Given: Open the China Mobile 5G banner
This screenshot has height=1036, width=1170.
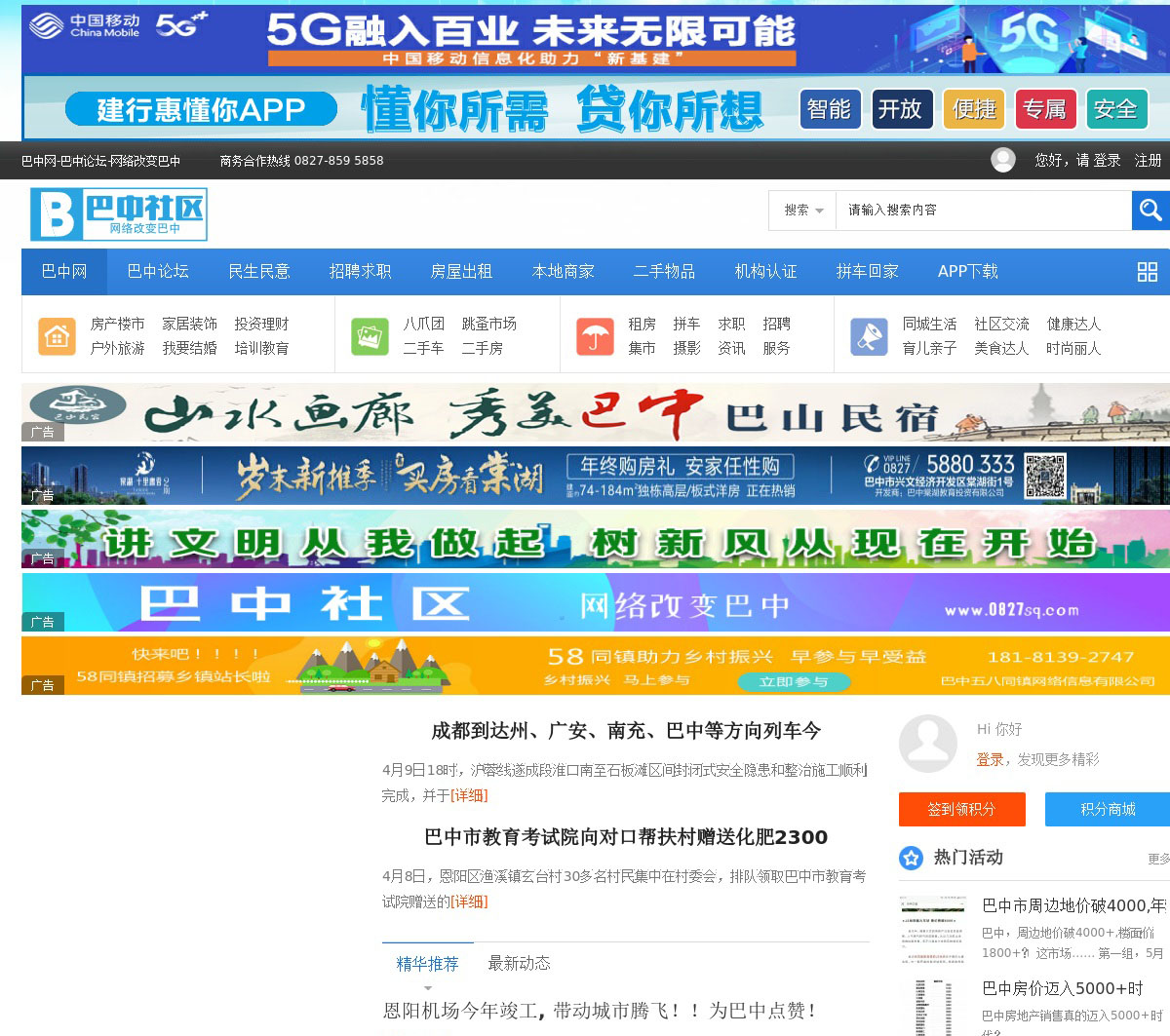Looking at the screenshot, I should click(596, 38).
